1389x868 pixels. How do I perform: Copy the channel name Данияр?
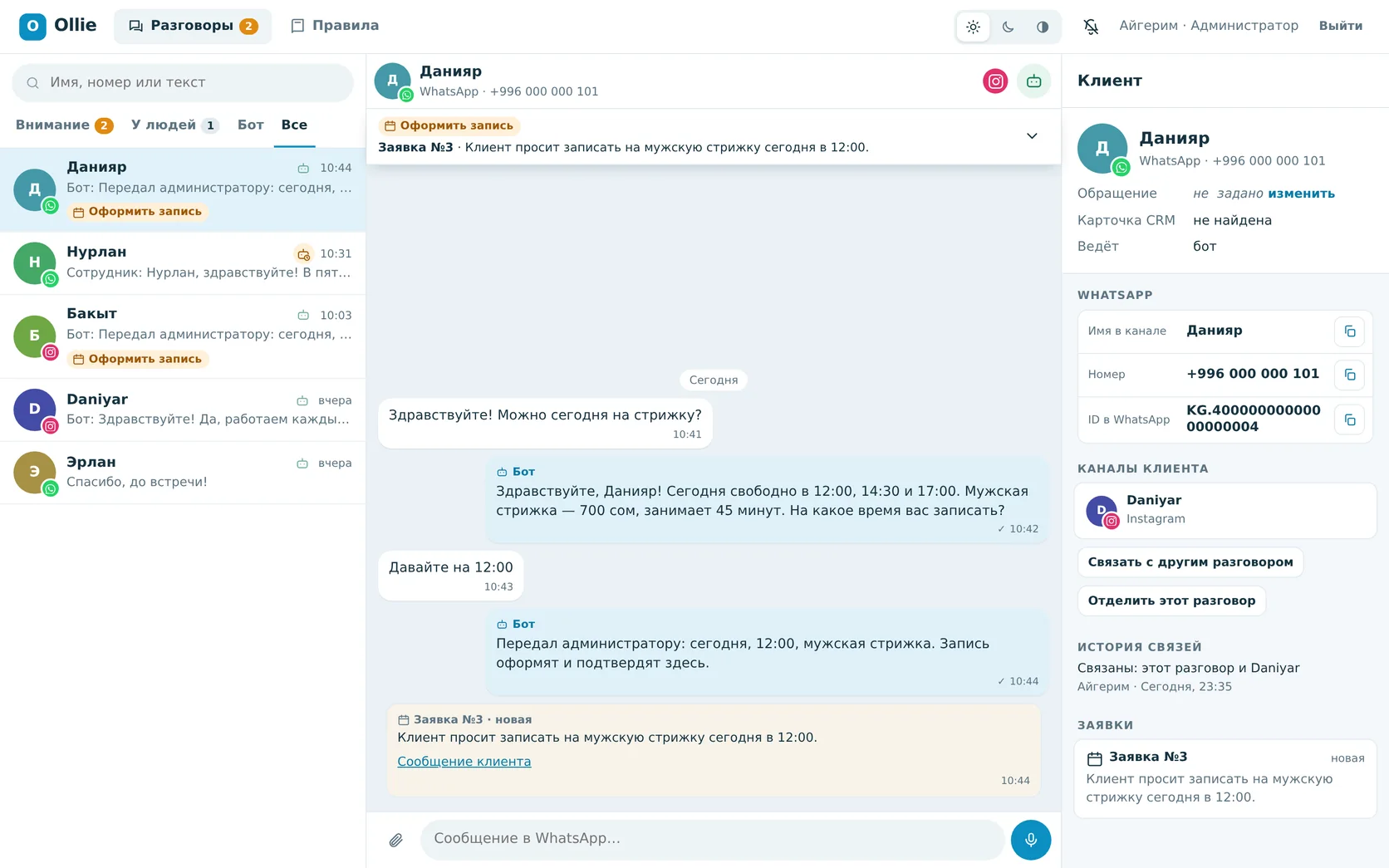tap(1349, 331)
